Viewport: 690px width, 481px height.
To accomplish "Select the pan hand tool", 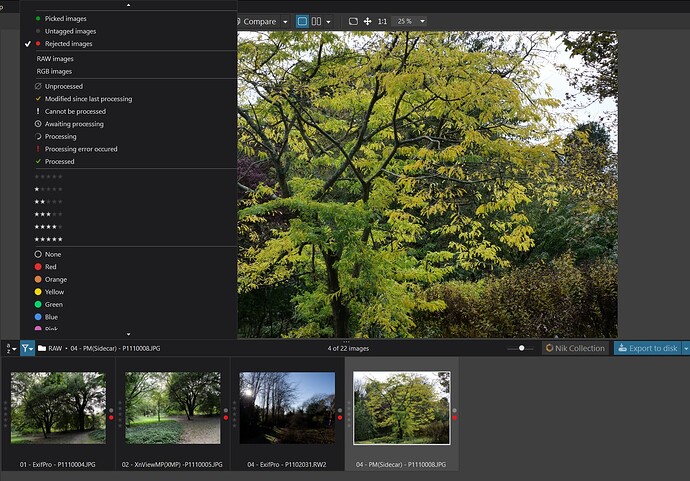I will [x=367, y=21].
